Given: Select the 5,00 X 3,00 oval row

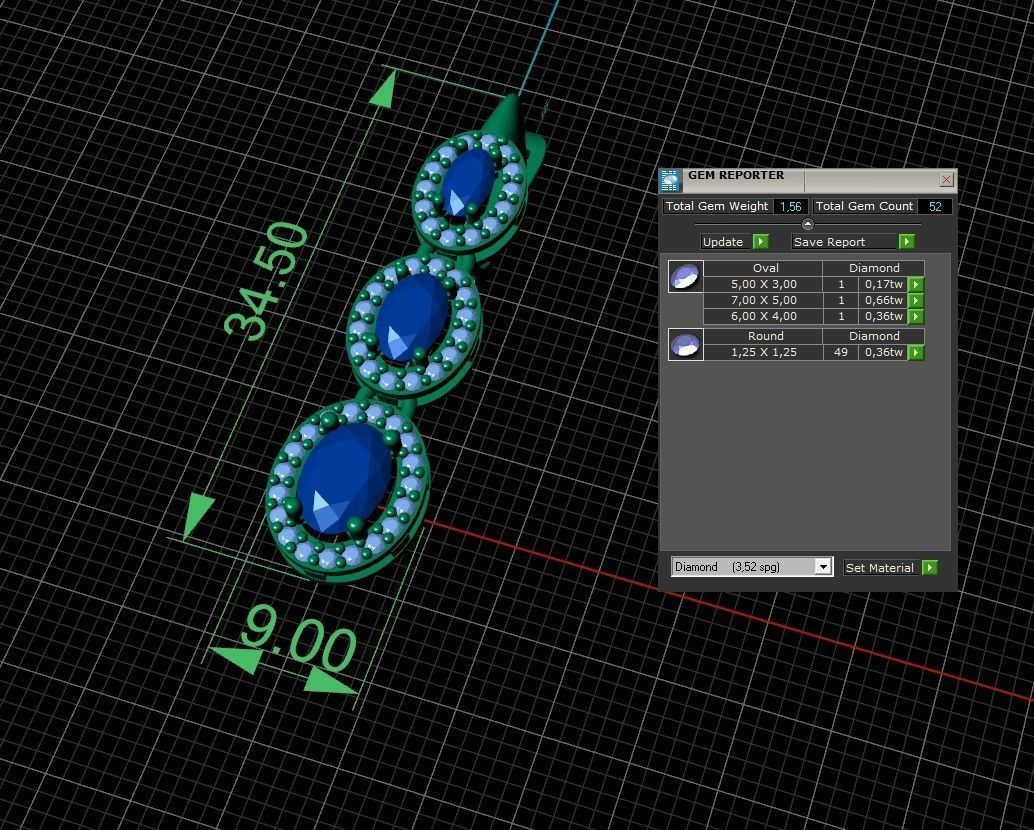Looking at the screenshot, I should click(814, 284).
